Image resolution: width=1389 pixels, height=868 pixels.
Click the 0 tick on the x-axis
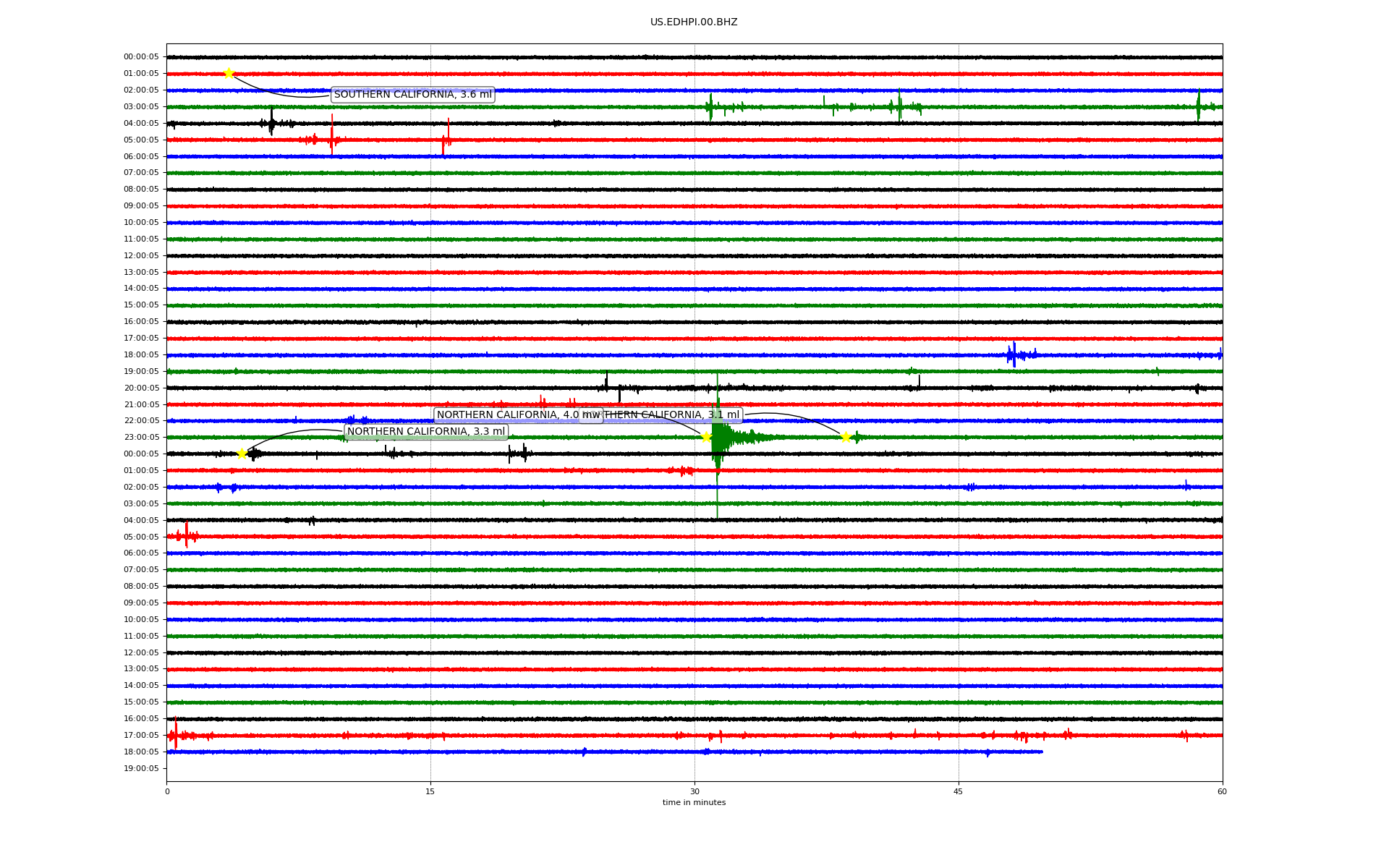pyautogui.click(x=167, y=791)
